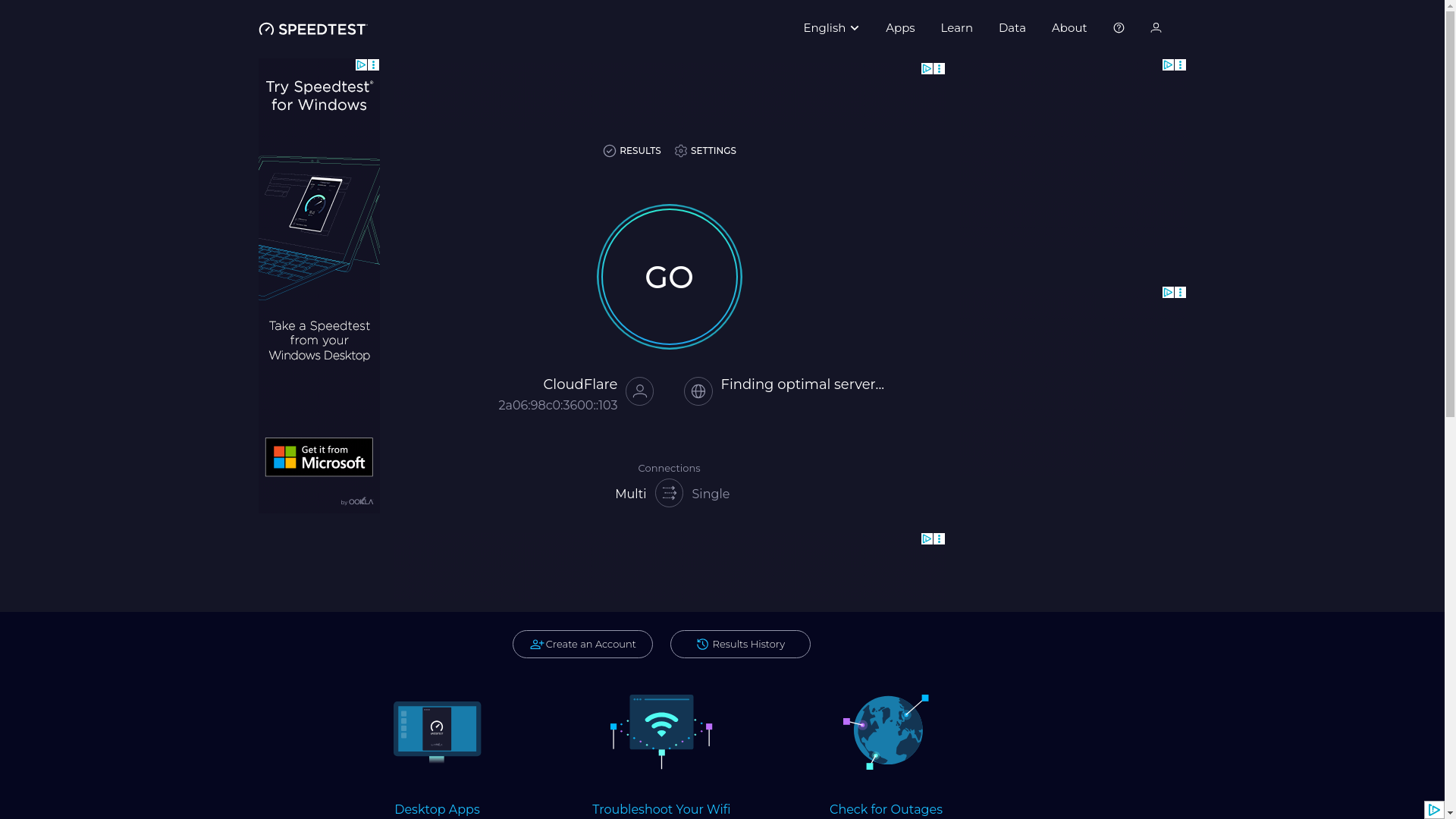
Task: Open ad options on upper right ad
Action: pos(1180,65)
